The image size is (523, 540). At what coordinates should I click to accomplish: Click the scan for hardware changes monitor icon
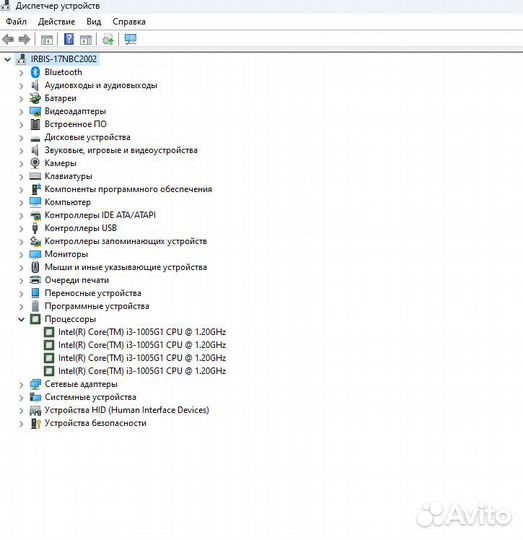point(130,39)
